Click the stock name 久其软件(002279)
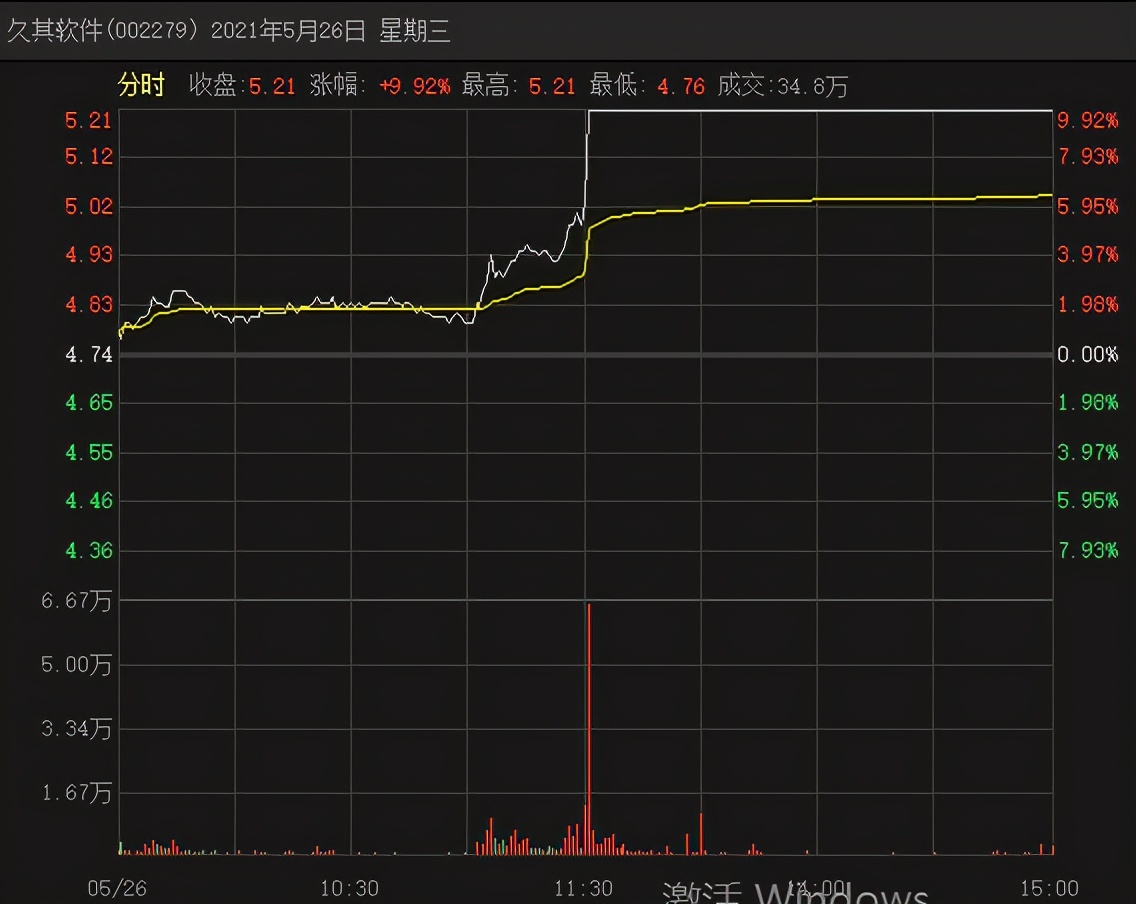 tap(104, 31)
